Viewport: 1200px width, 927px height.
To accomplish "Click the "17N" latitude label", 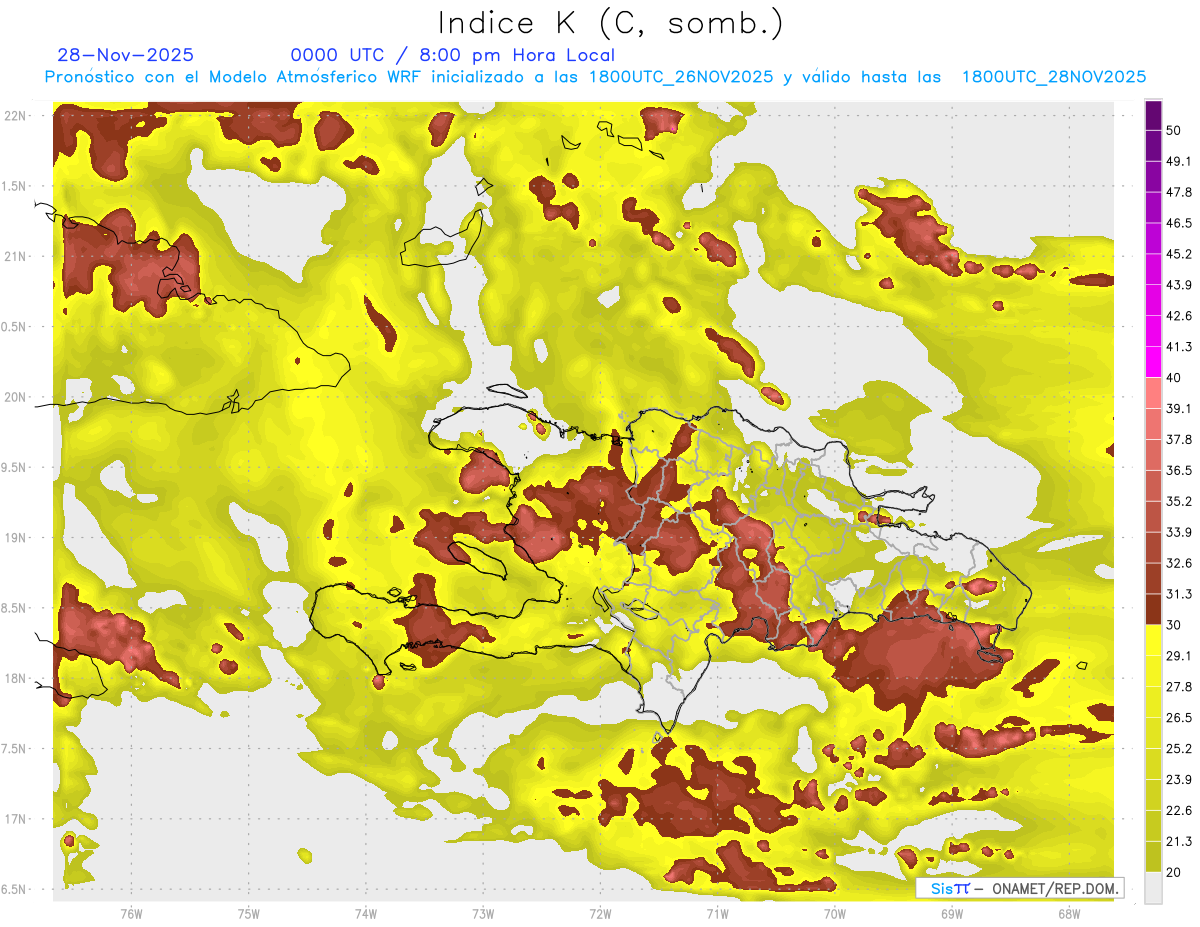I will (x=15, y=819).
